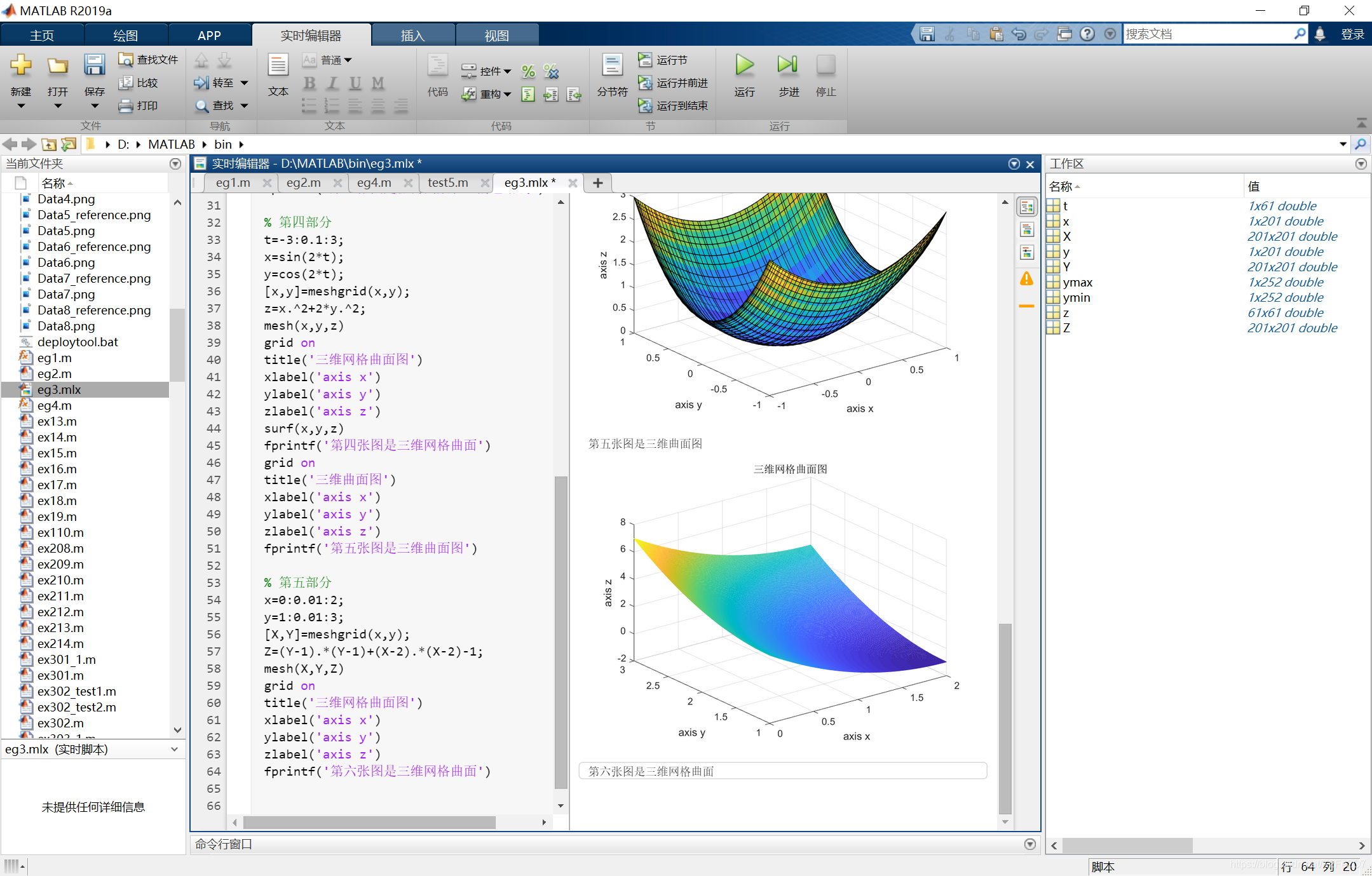Click the search documentation (搜索文档) field
The height and width of the screenshot is (876, 1372).
(x=1207, y=34)
